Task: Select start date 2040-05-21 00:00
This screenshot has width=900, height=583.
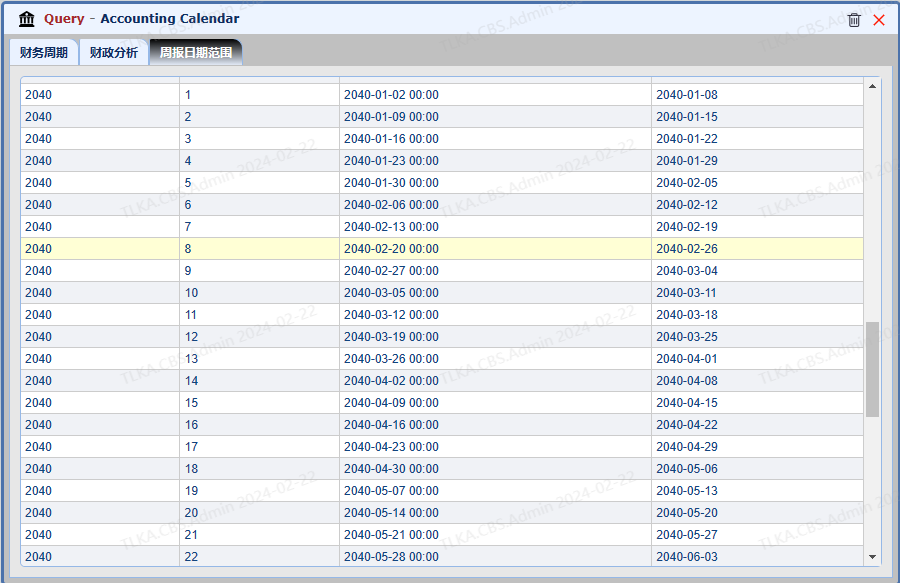Action: pos(495,535)
